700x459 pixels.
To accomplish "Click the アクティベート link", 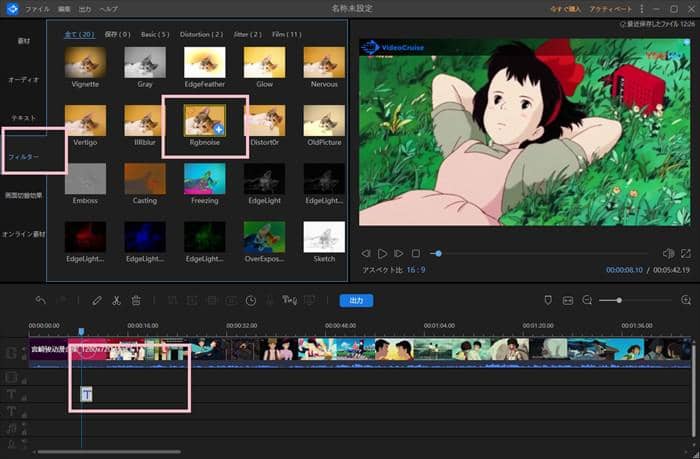I will click(610, 9).
